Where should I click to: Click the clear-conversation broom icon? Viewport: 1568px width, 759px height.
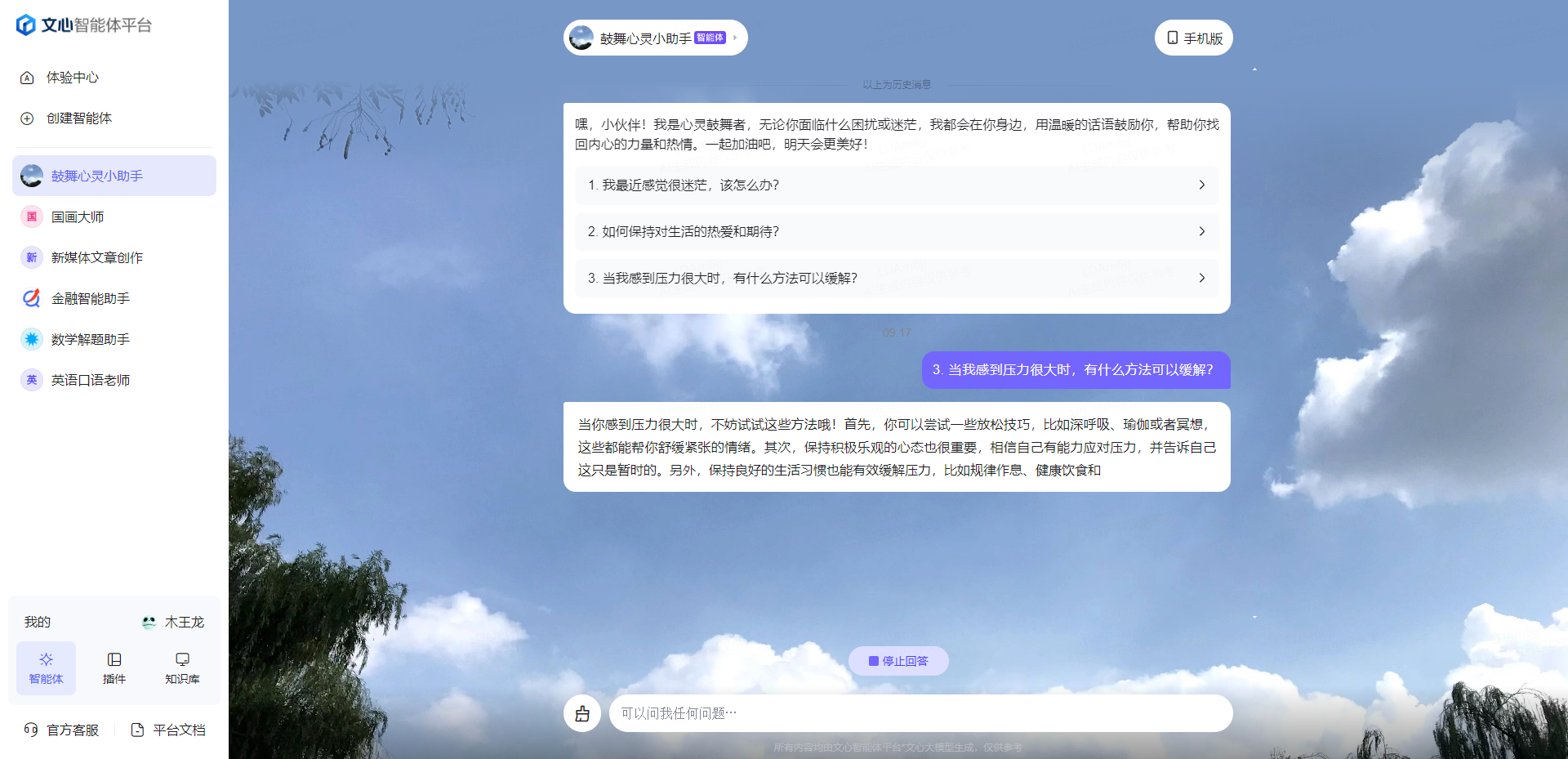coord(582,713)
